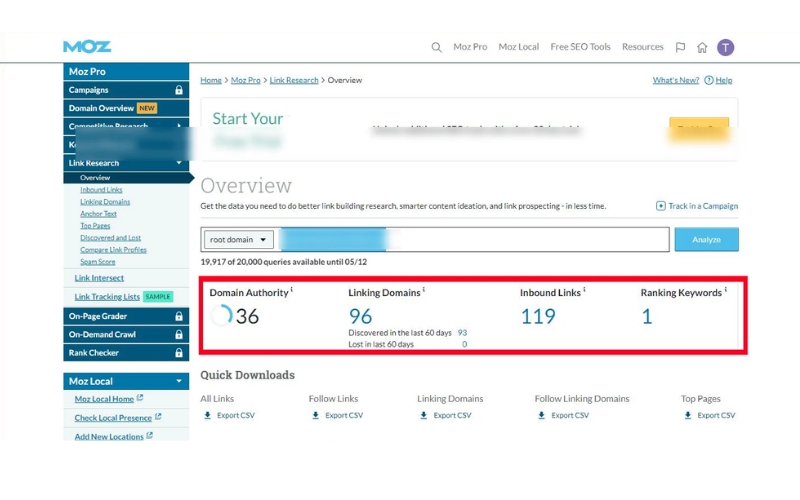Click Link Research breadcrumb link
800x500 pixels.
click(294, 80)
